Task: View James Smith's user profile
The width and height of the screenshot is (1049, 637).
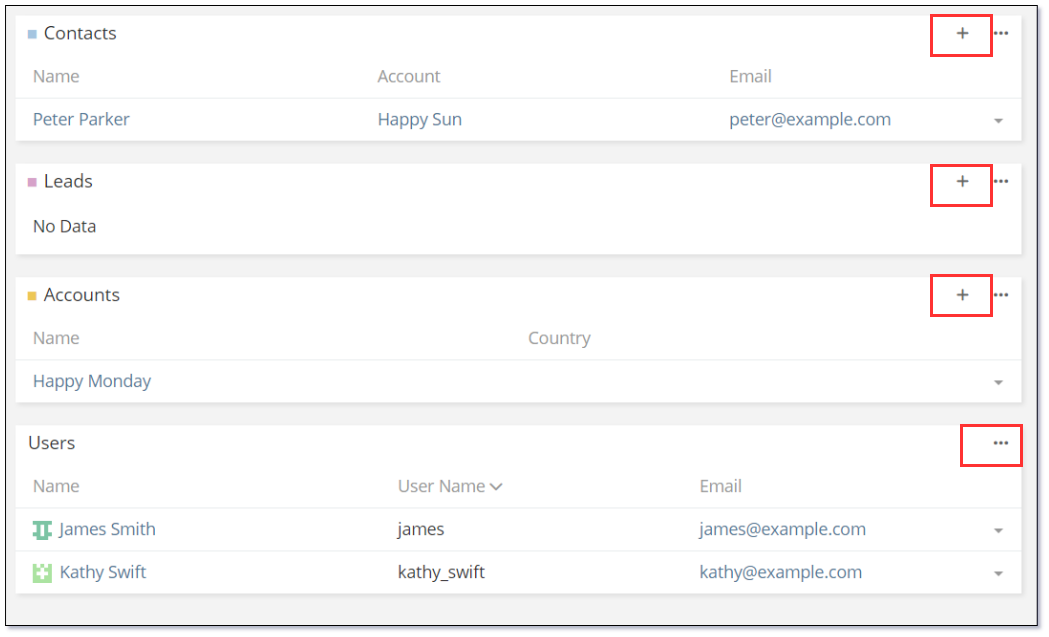Action: [107, 529]
